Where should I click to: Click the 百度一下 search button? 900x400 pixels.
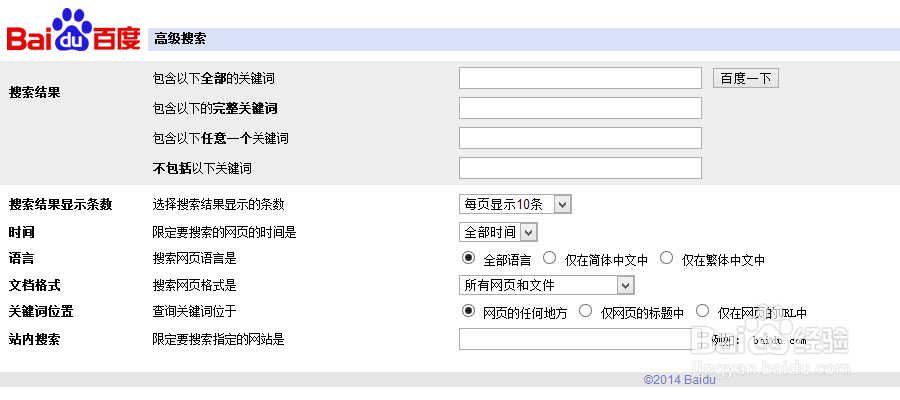(745, 78)
